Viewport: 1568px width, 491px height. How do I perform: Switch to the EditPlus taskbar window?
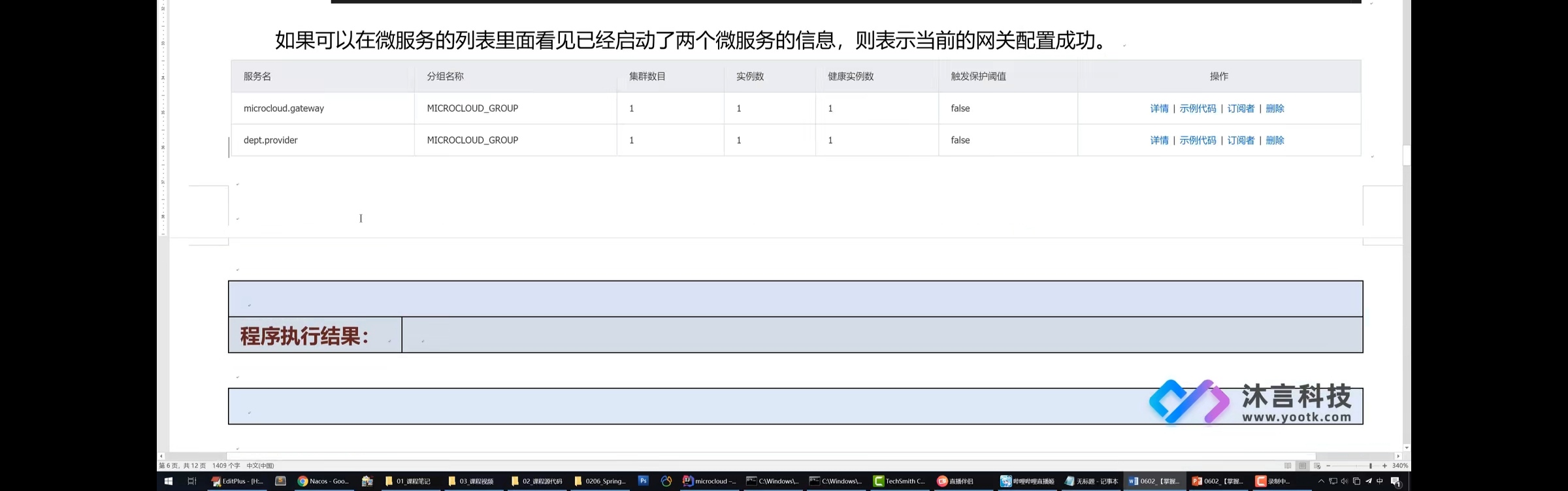[x=237, y=481]
